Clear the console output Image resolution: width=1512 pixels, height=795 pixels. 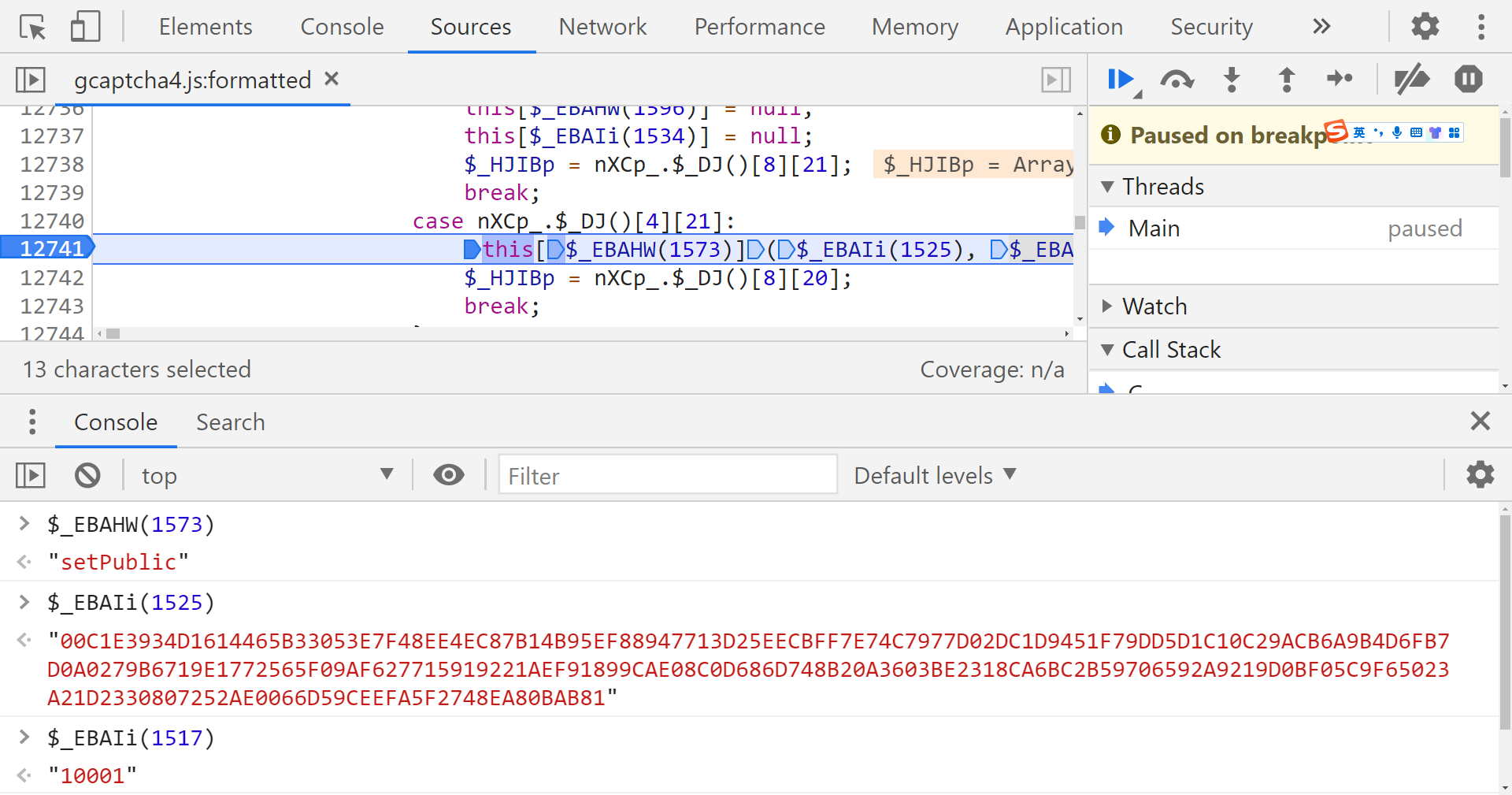[x=87, y=475]
